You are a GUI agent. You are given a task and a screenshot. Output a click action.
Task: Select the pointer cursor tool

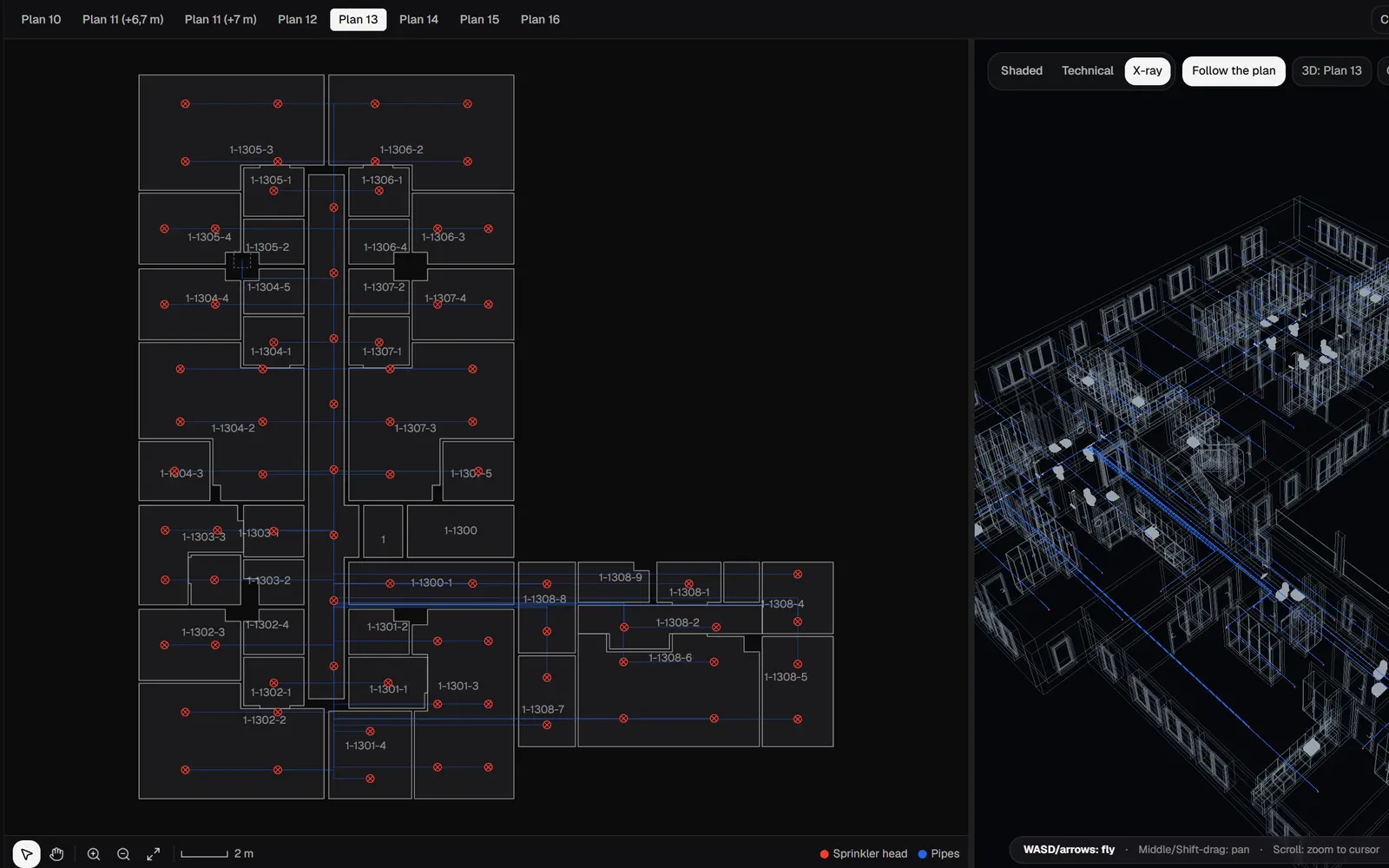(x=27, y=854)
